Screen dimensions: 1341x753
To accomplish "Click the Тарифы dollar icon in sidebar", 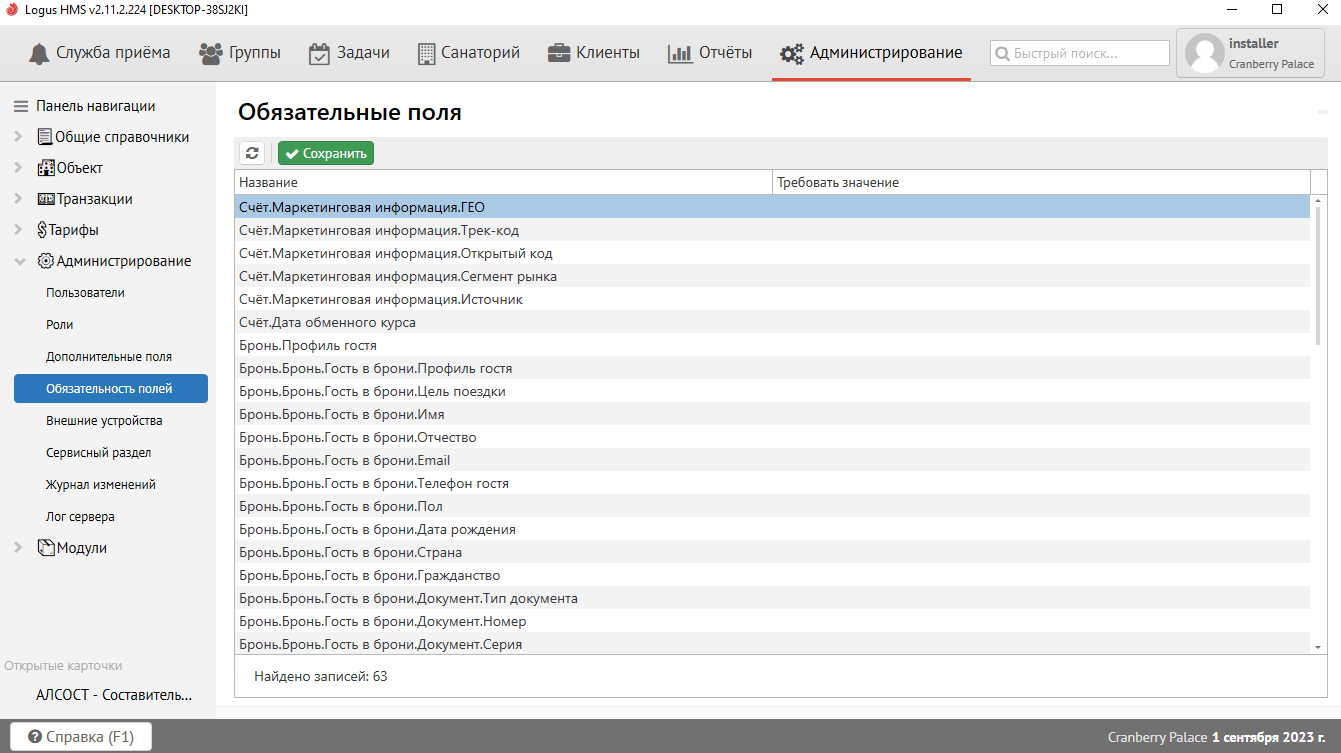I will point(42,230).
